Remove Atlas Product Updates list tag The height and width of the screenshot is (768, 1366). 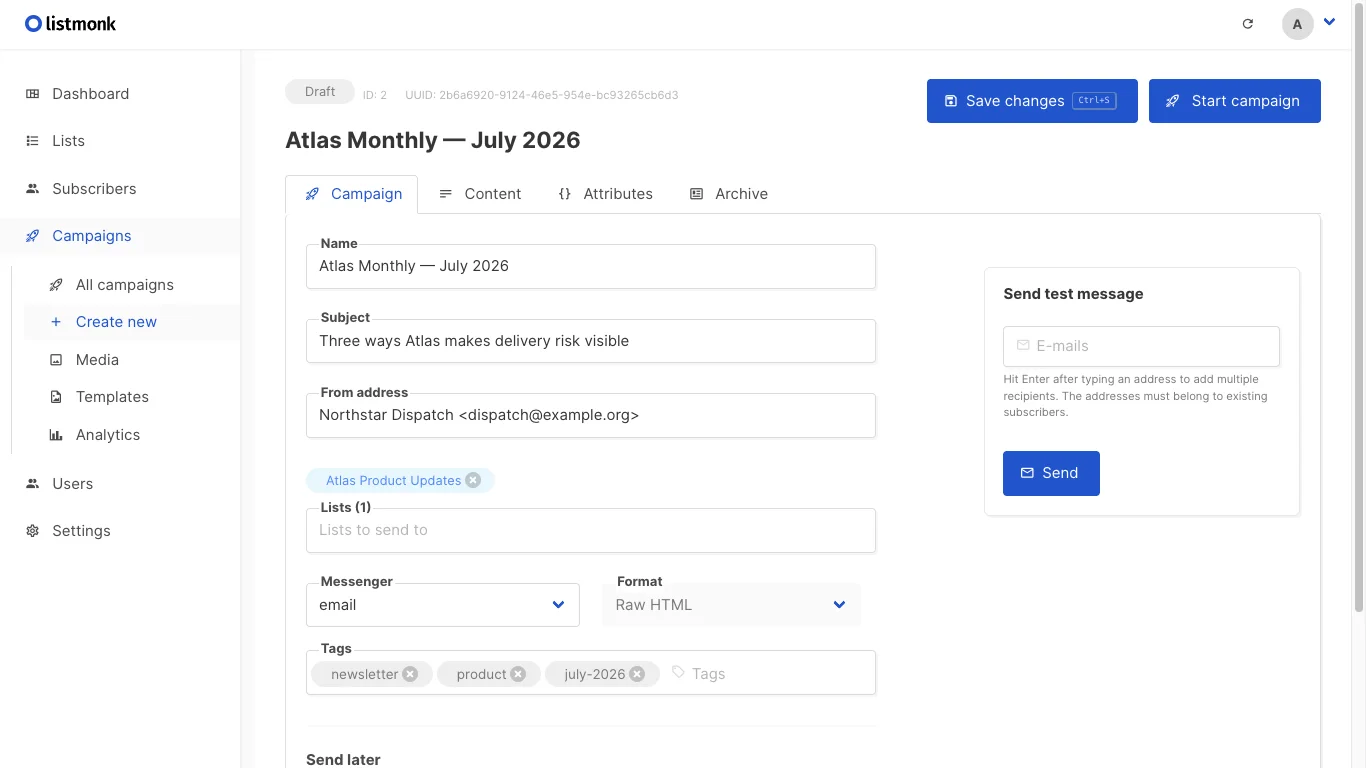[x=473, y=480]
